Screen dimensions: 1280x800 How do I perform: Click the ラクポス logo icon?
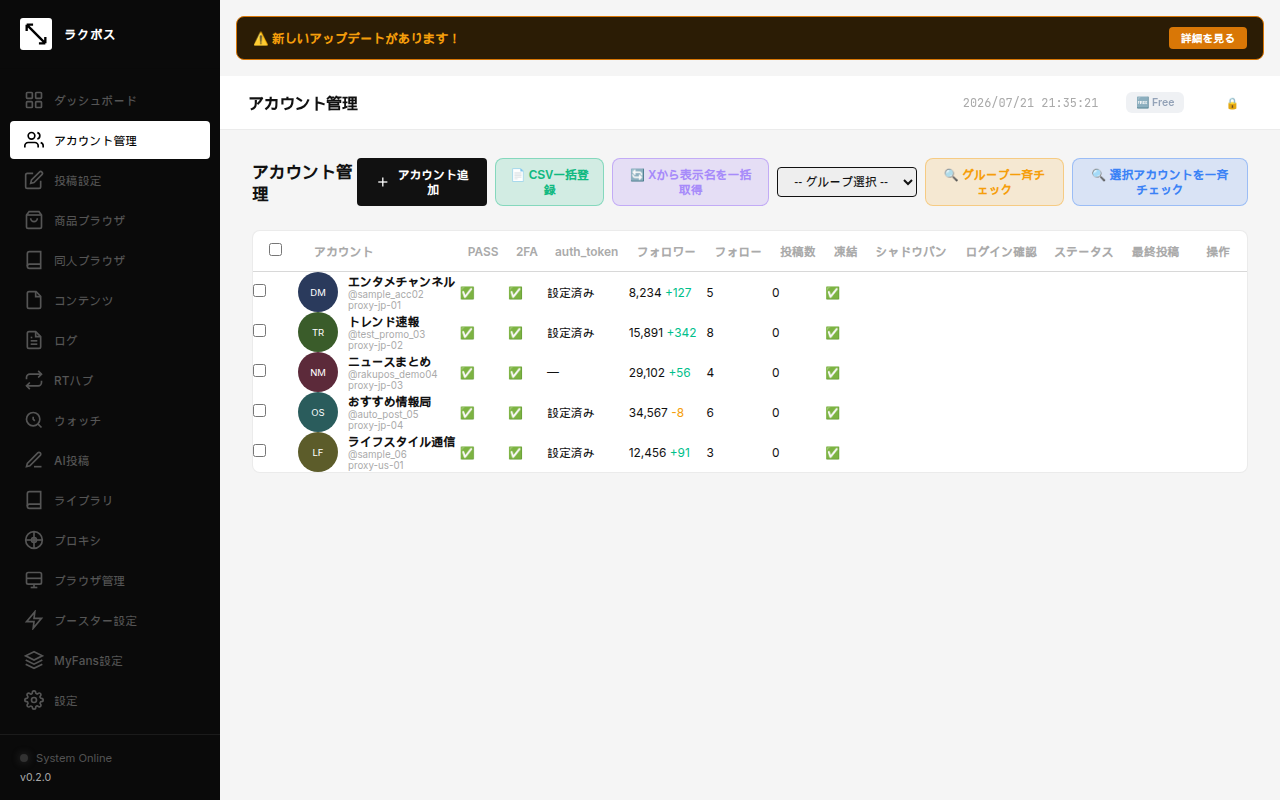(36, 34)
